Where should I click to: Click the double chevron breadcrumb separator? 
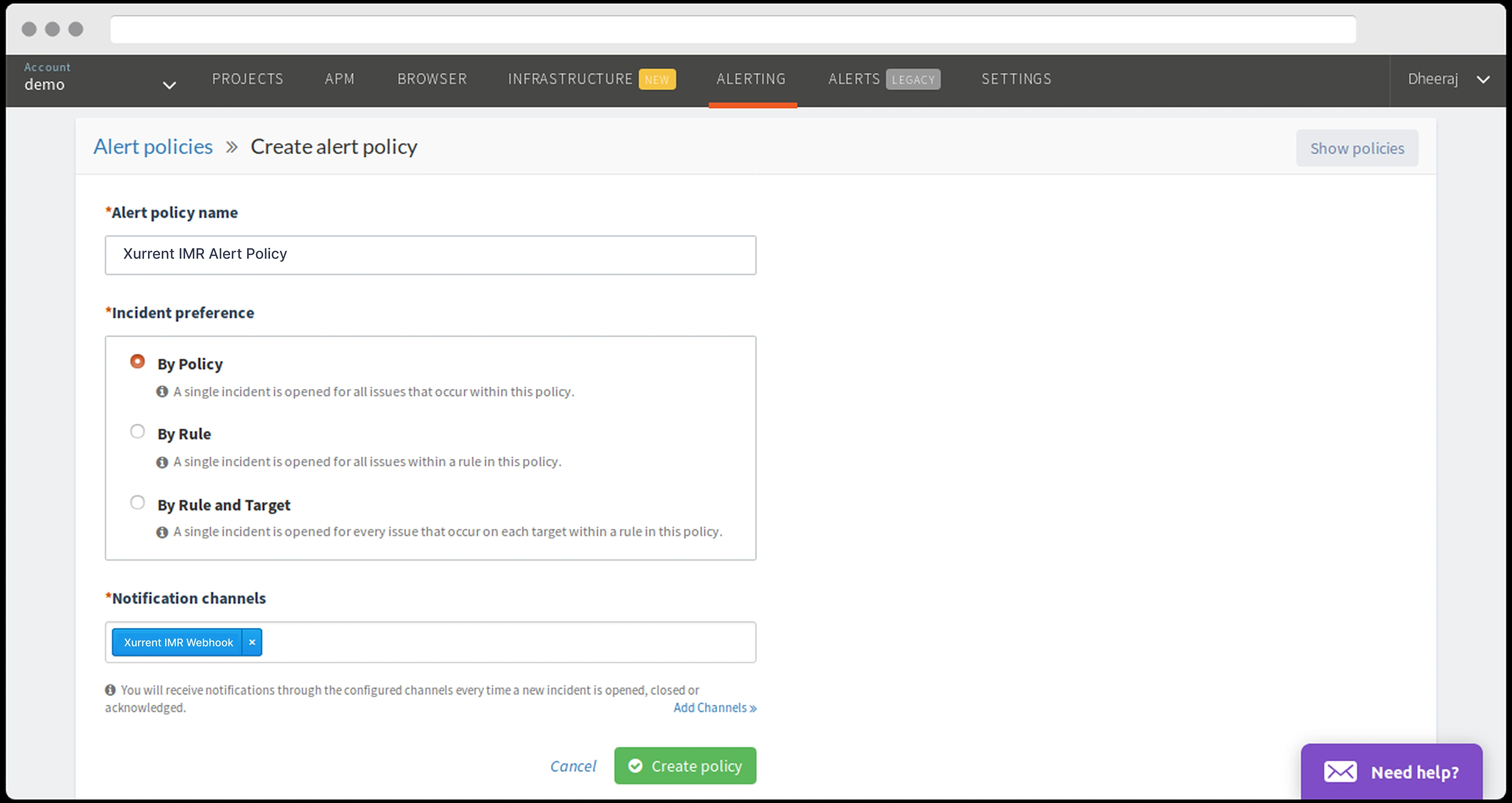click(232, 147)
